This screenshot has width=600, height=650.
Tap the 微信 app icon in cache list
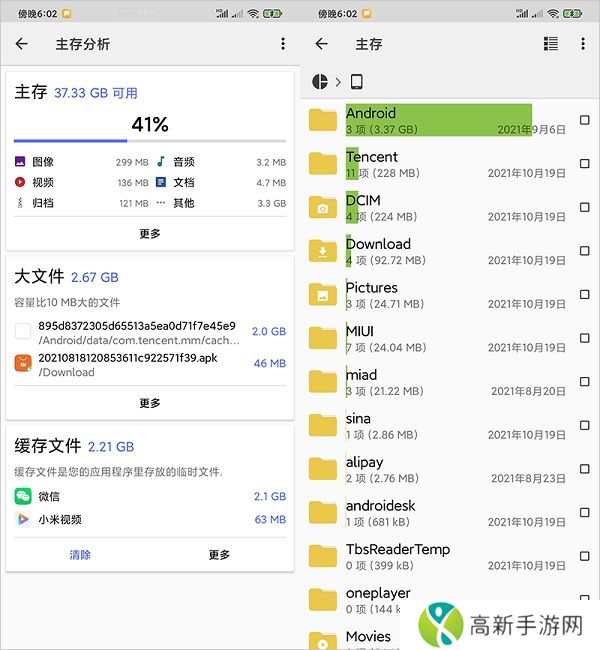click(23, 496)
